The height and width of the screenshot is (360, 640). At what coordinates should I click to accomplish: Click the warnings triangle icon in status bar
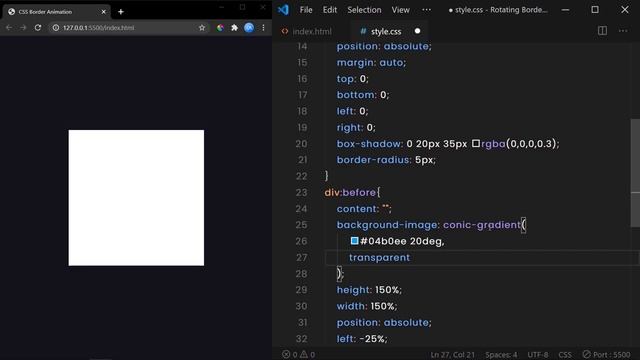tap(304, 354)
